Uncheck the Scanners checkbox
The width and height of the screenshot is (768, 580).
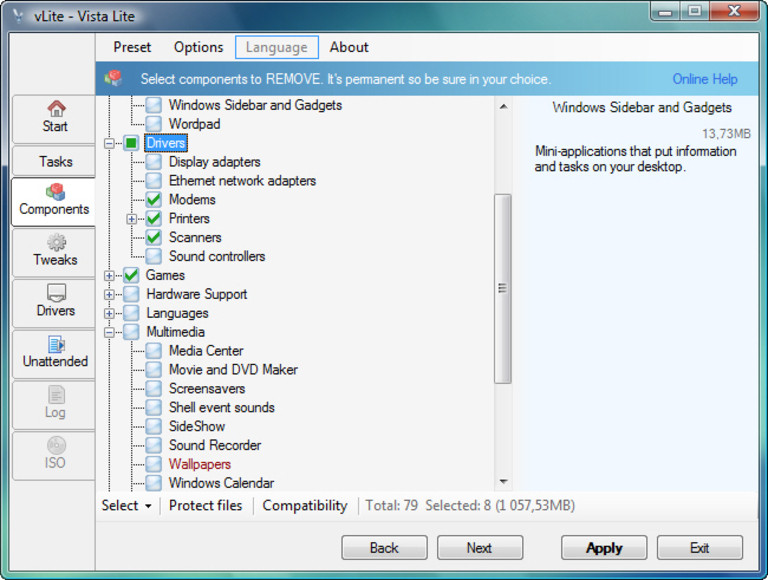[x=154, y=237]
